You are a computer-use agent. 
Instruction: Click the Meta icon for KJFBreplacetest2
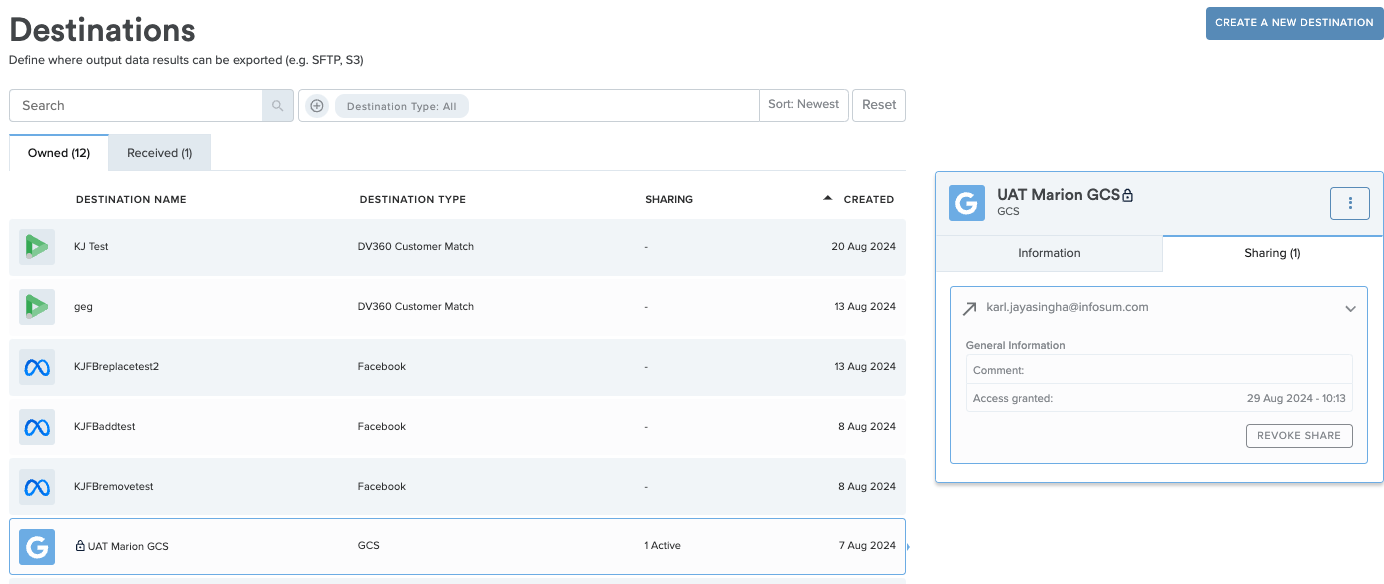(x=37, y=366)
